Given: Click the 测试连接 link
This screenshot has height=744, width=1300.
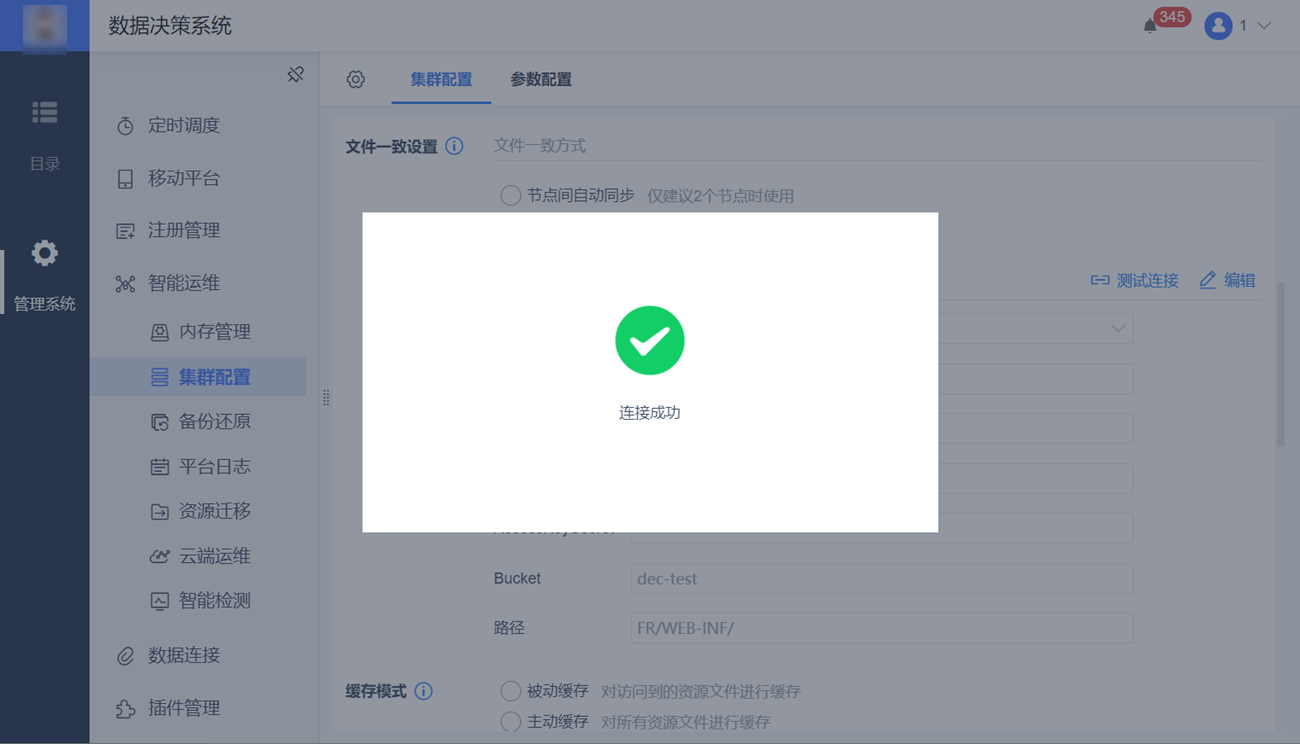Looking at the screenshot, I should point(1134,280).
